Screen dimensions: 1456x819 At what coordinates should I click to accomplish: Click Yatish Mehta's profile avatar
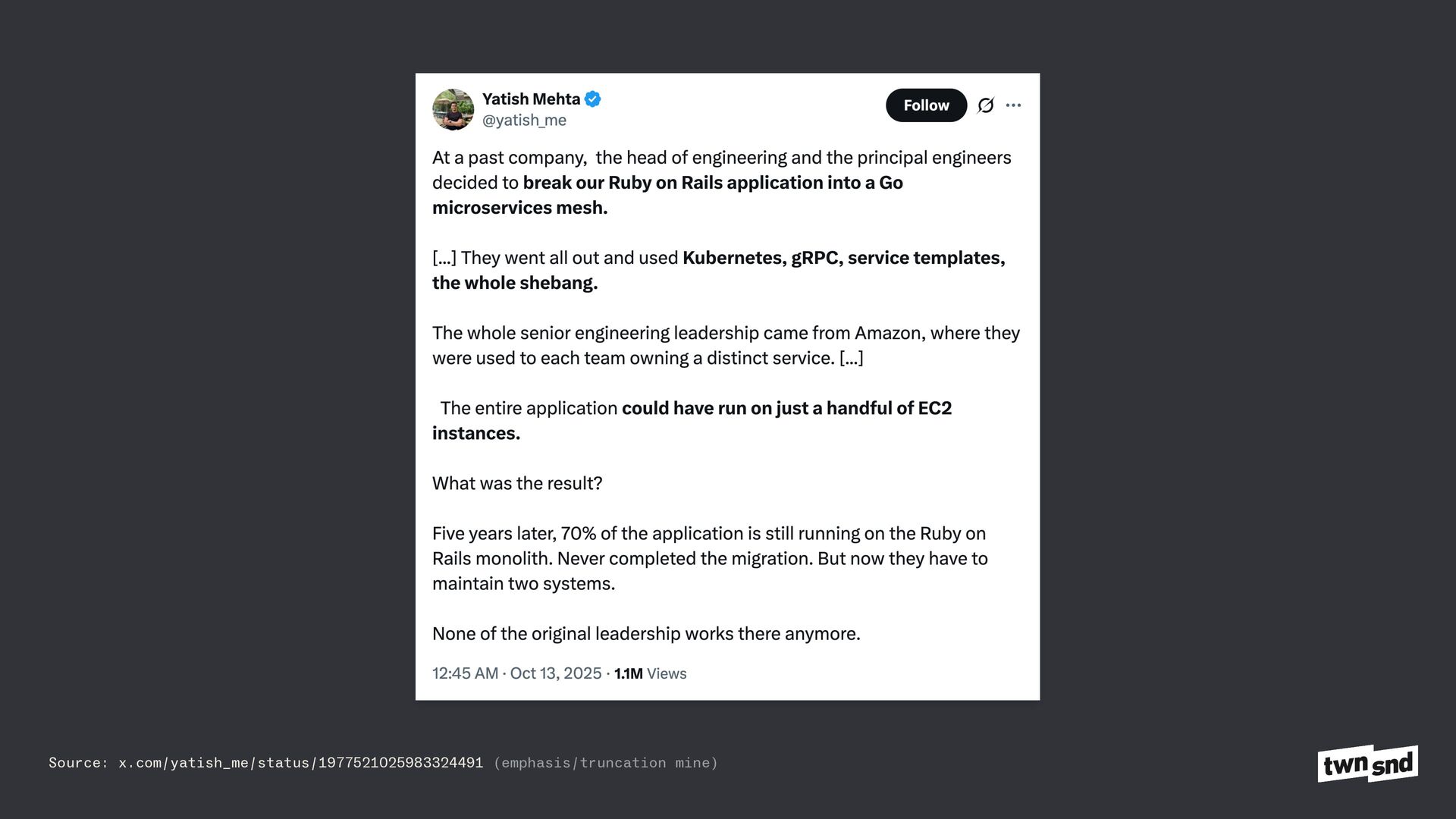[x=453, y=109]
